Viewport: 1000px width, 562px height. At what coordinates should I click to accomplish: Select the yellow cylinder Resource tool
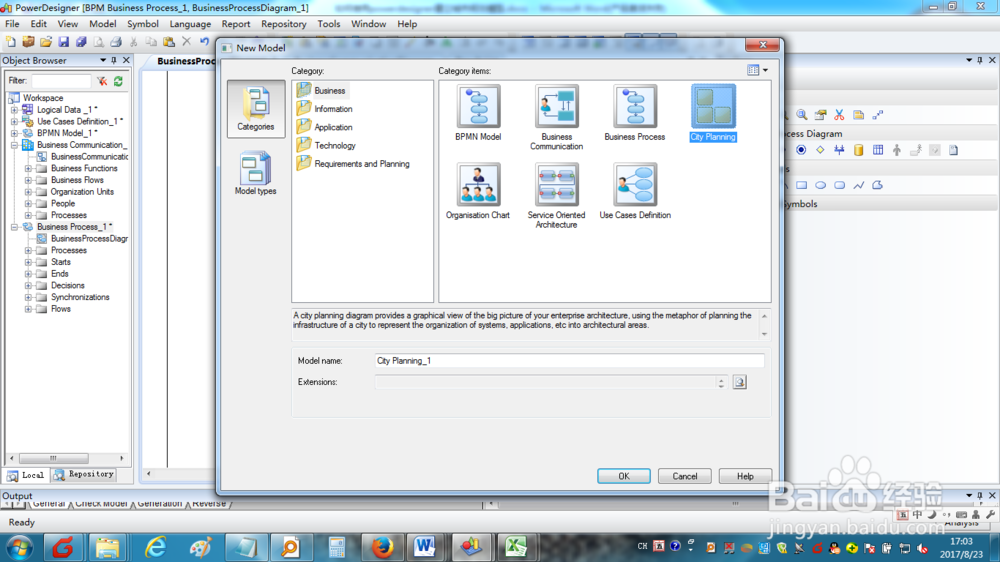(x=858, y=150)
